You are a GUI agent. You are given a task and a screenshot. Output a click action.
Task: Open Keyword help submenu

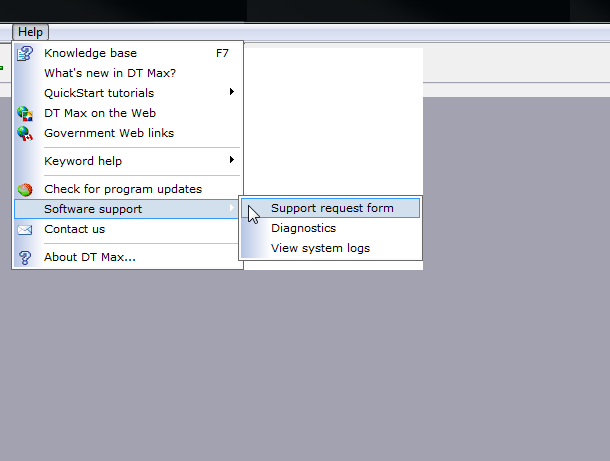click(128, 161)
